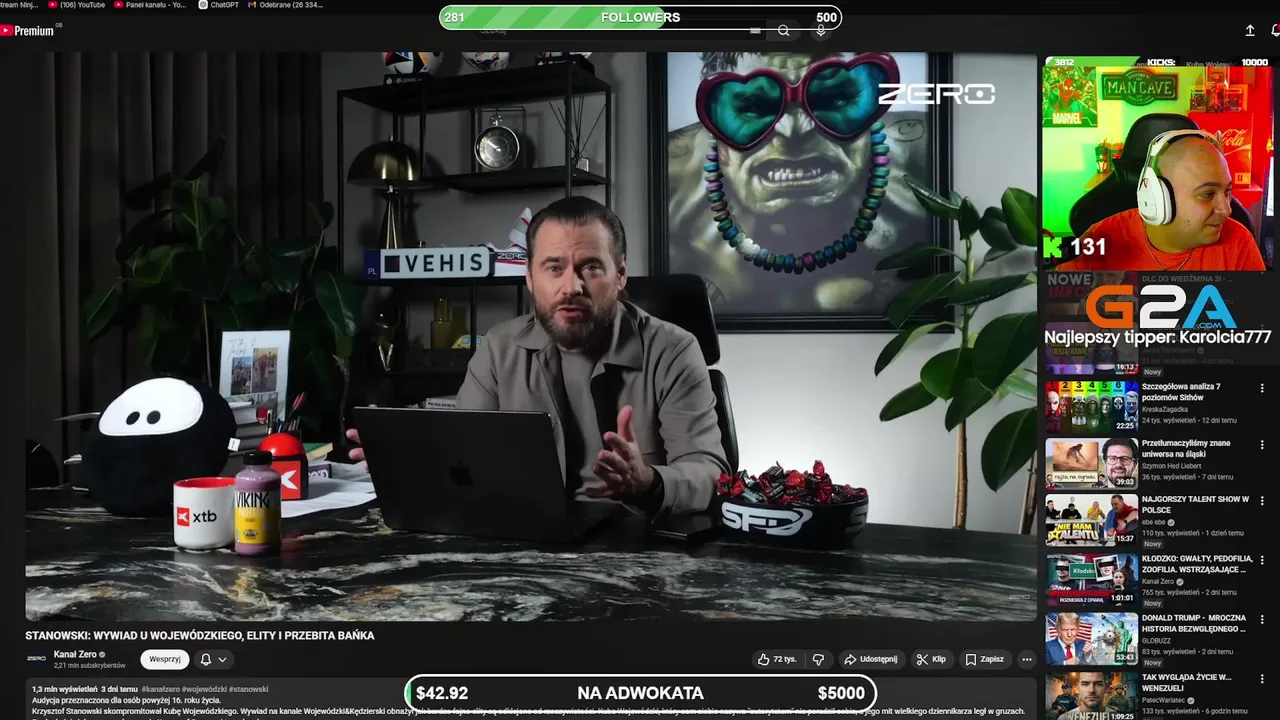Open Kłodzko video thumbnail
The height and width of the screenshot is (720, 1280).
(x=1092, y=579)
